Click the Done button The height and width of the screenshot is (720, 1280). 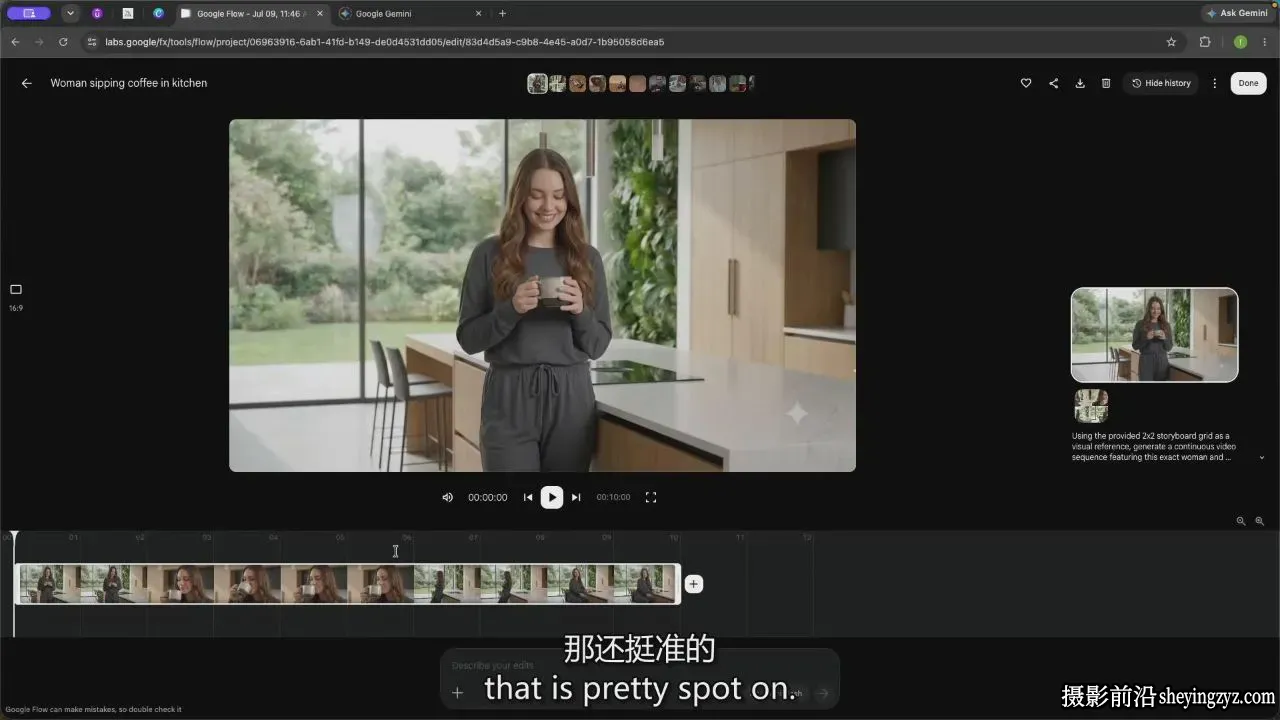coord(1248,83)
